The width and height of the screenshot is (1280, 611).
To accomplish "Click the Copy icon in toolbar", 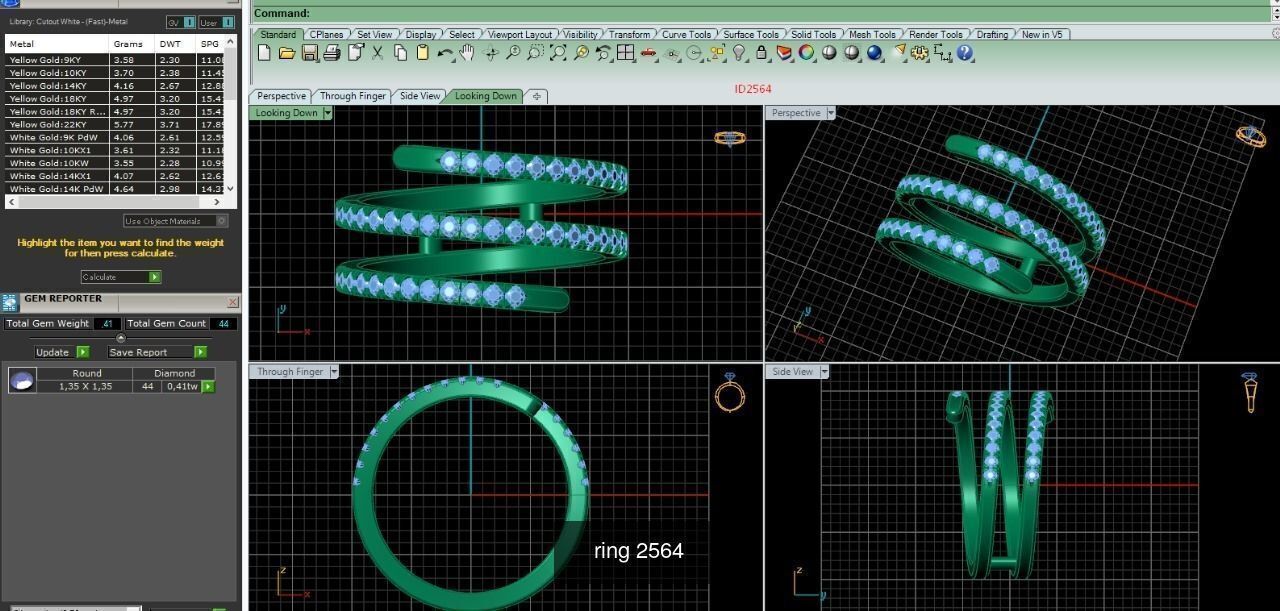I will click(400, 52).
